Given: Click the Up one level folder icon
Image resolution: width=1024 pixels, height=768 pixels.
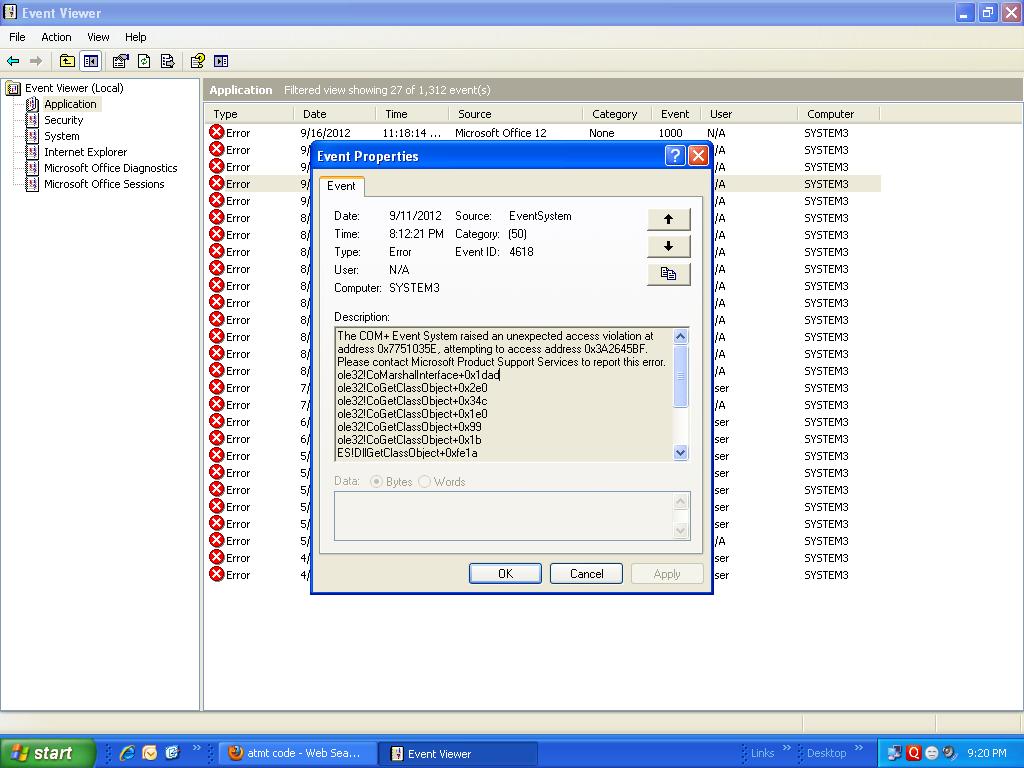Looking at the screenshot, I should point(67,61).
